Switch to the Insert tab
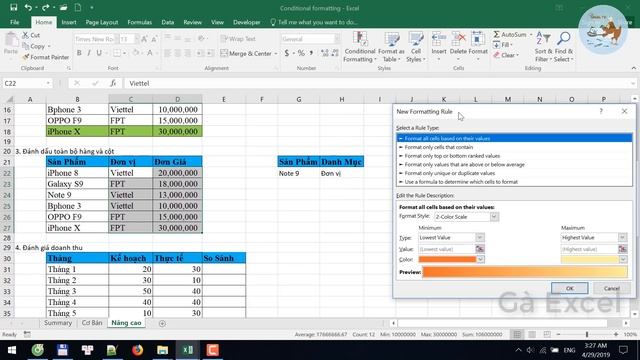This screenshot has height=360, width=640. click(69, 22)
